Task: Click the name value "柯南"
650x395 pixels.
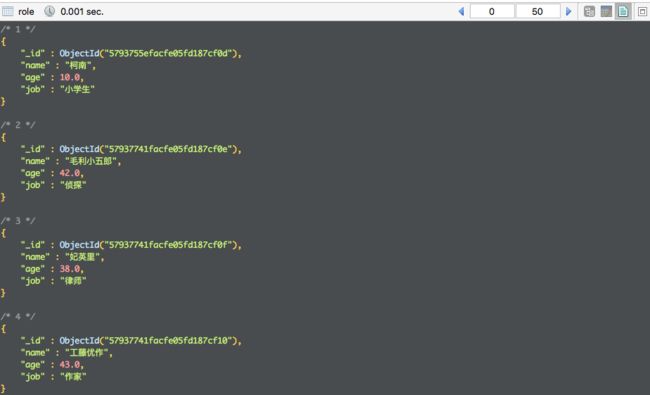Action: [78, 65]
